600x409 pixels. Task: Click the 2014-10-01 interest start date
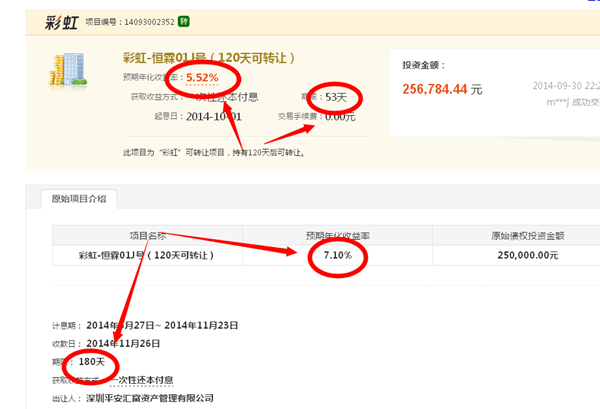tap(214, 117)
